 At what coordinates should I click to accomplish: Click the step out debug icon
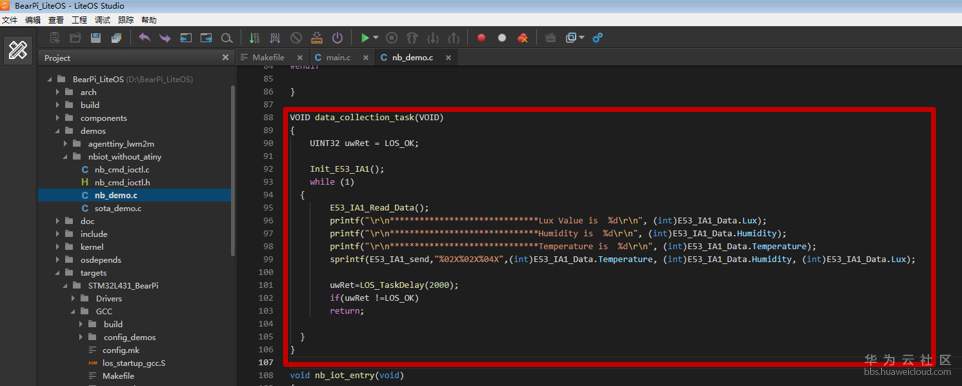pos(453,38)
